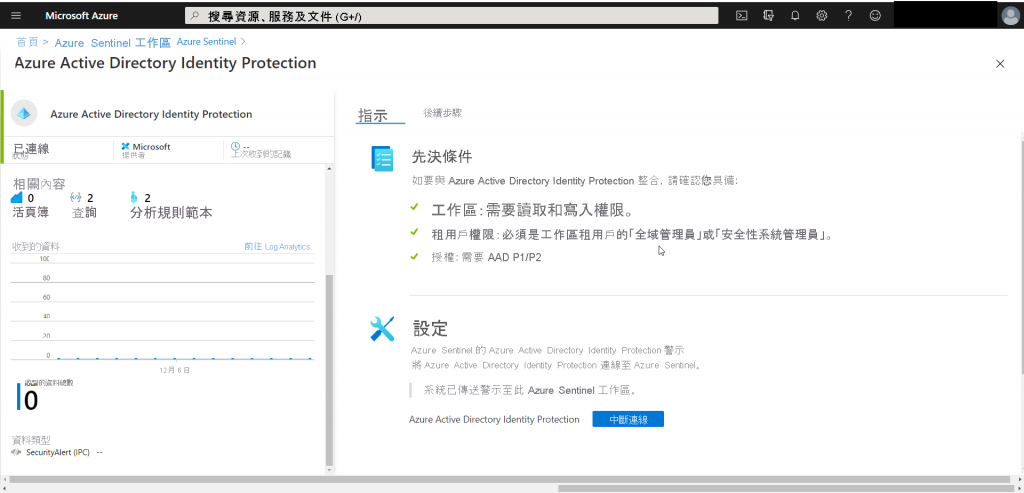
Task: Click the 系統已傳送警示 message text
Action: tap(530, 390)
